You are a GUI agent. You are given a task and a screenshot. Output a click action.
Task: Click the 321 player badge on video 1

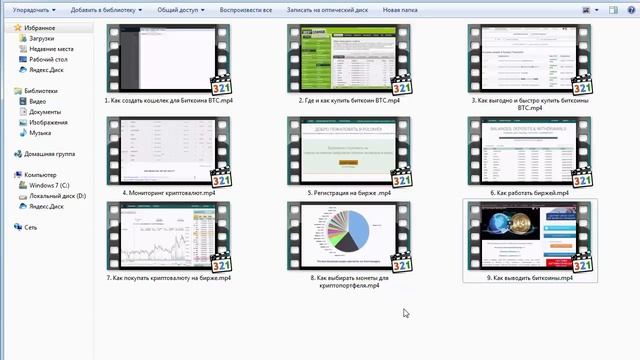click(221, 84)
